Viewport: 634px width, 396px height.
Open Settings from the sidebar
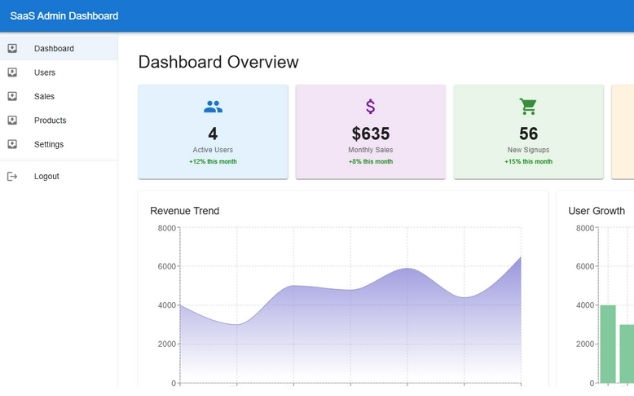pos(59,144)
